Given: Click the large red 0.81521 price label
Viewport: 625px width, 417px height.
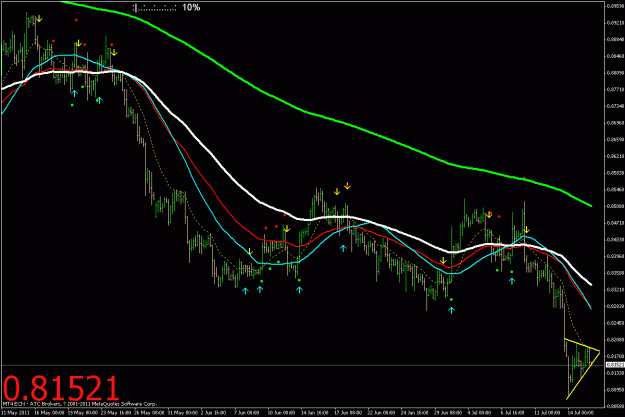Looking at the screenshot, I should click(x=61, y=388).
